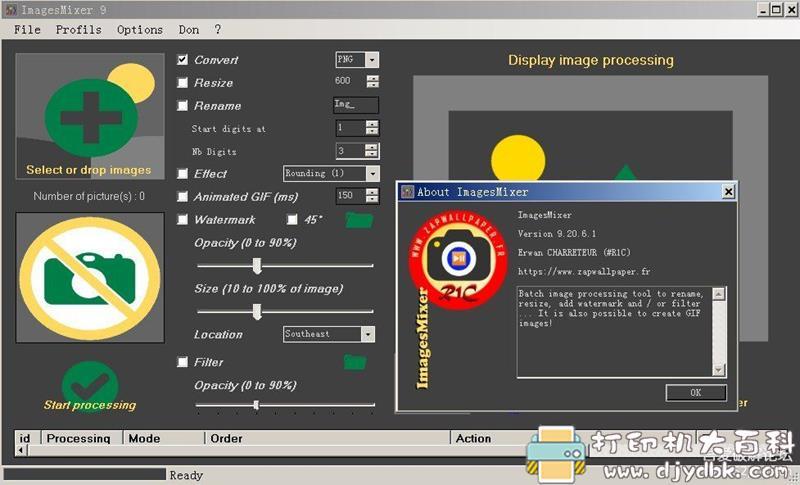Toggle the 45° watermark checkbox

coord(292,220)
